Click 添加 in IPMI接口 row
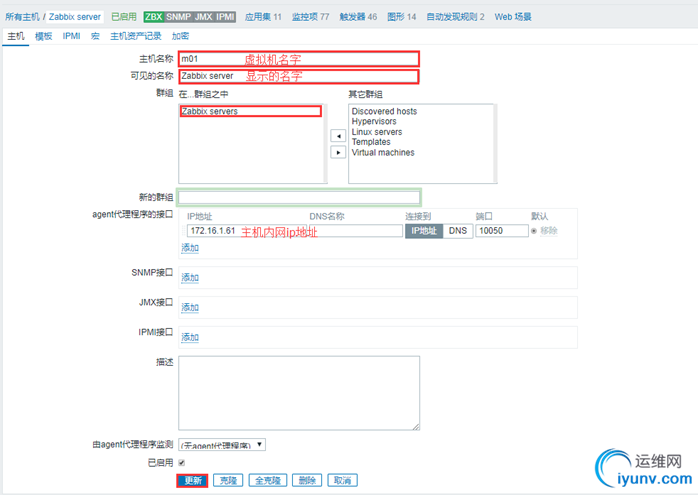Viewport: 698px width, 495px height. 190,337
